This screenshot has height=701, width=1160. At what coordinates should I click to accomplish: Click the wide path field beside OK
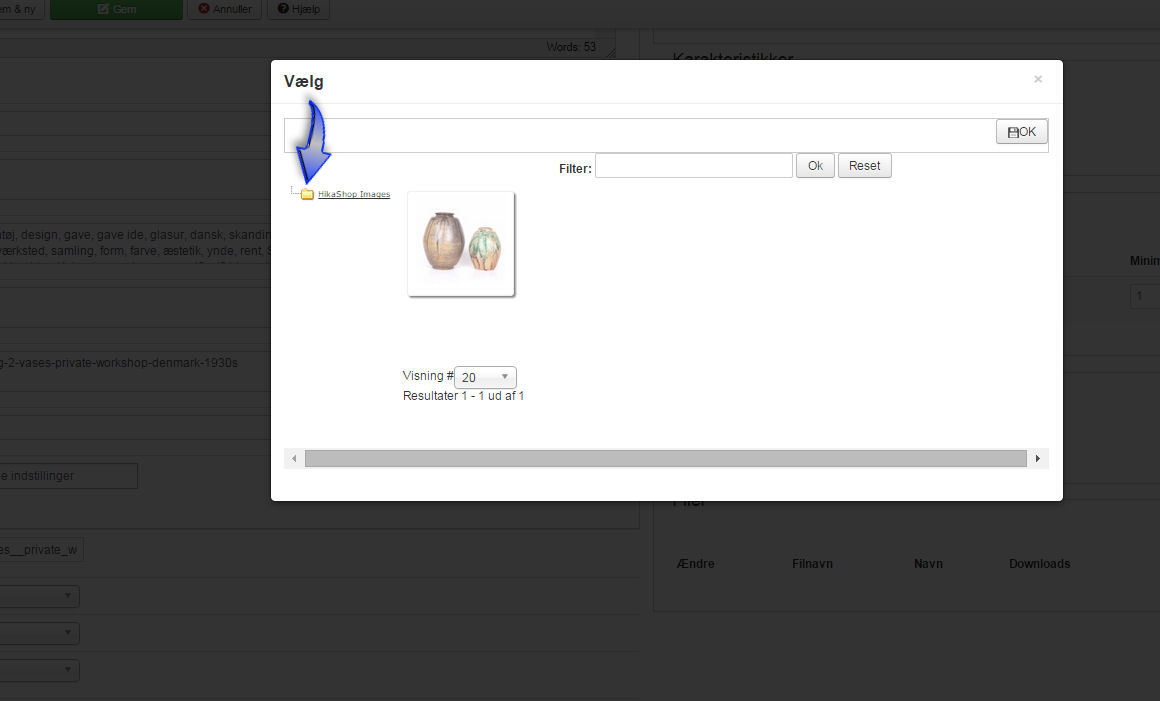[641, 135]
